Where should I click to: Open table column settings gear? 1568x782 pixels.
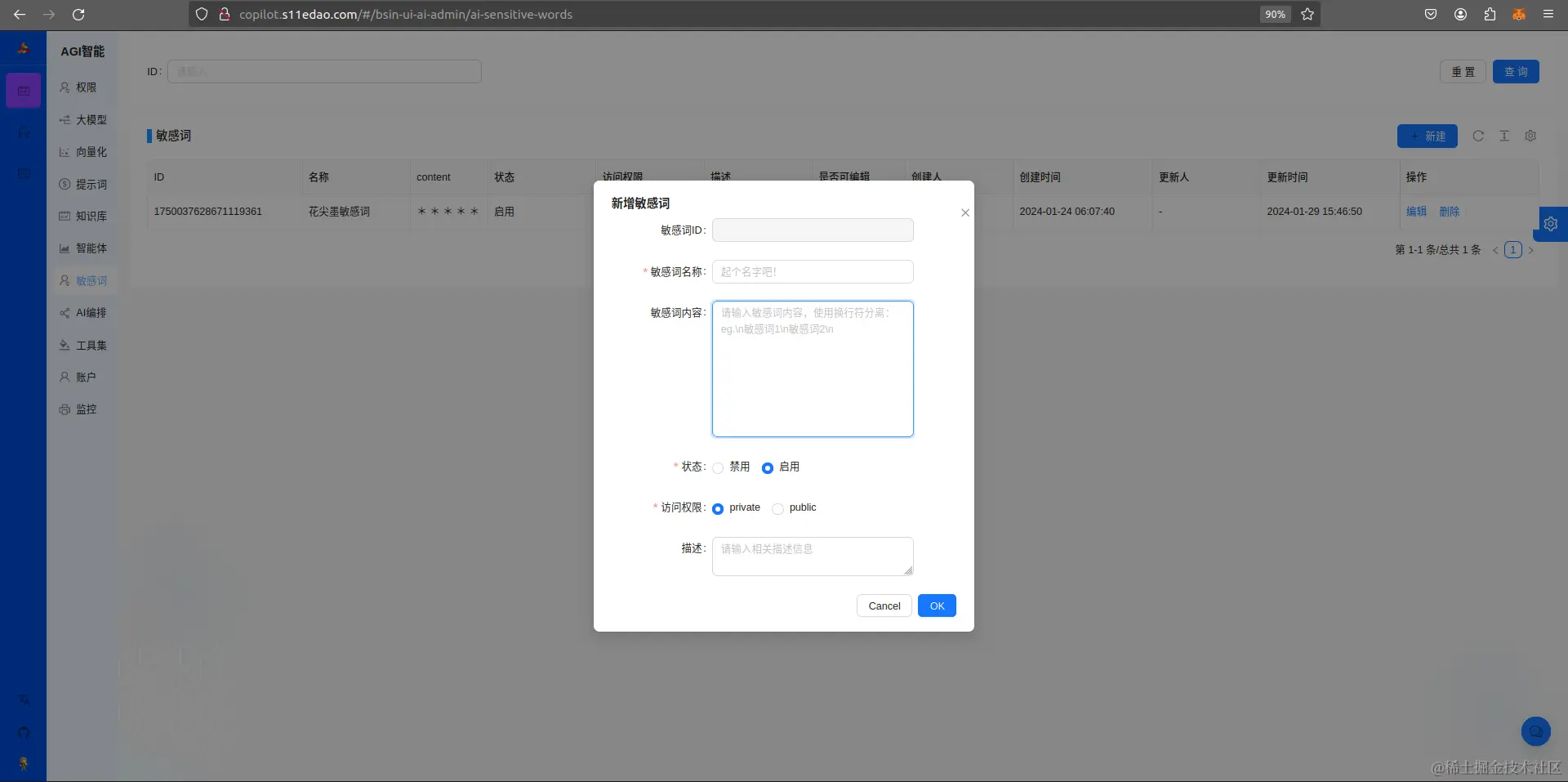[x=1530, y=136]
